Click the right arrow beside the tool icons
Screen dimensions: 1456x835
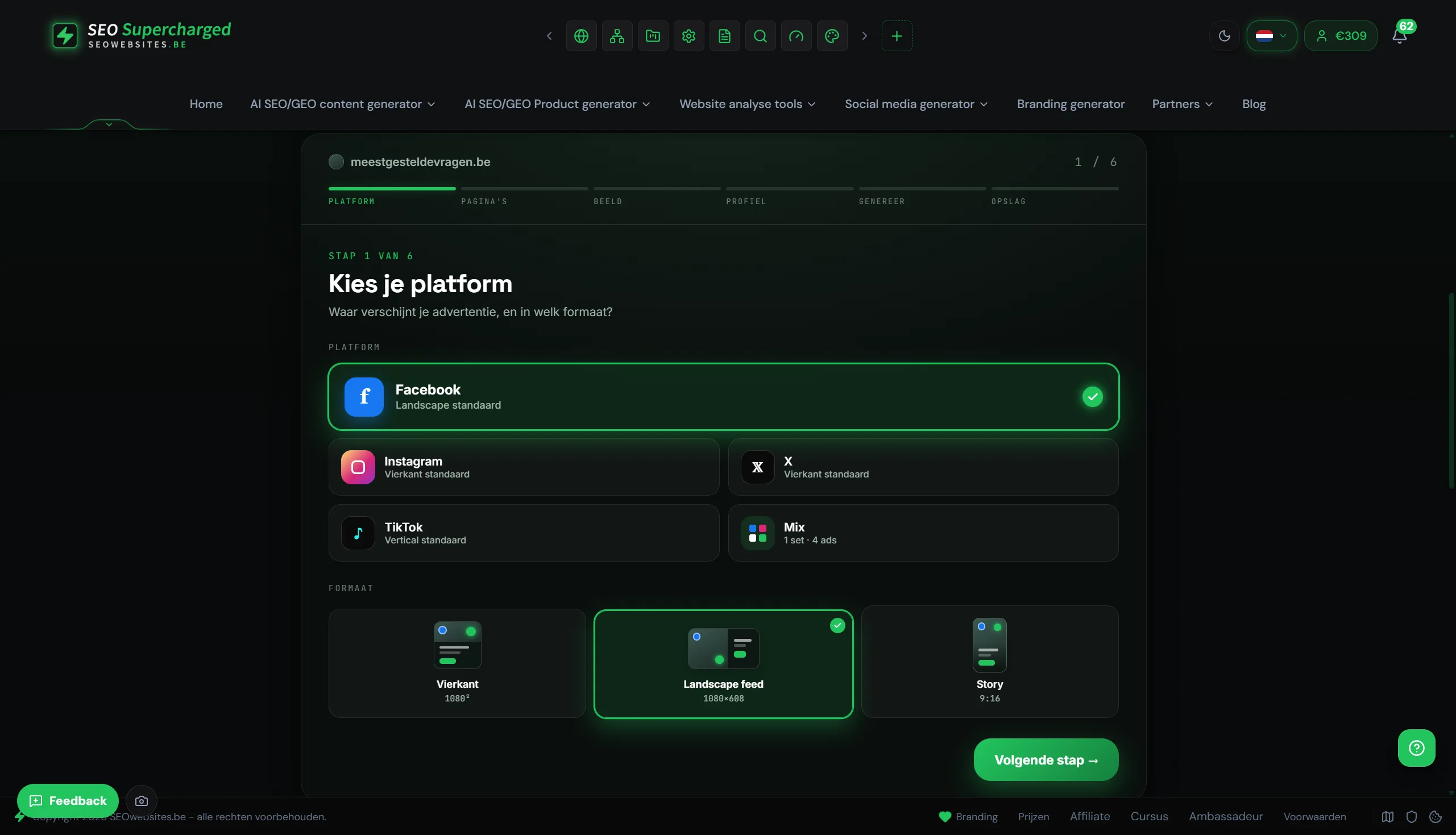[x=864, y=36]
